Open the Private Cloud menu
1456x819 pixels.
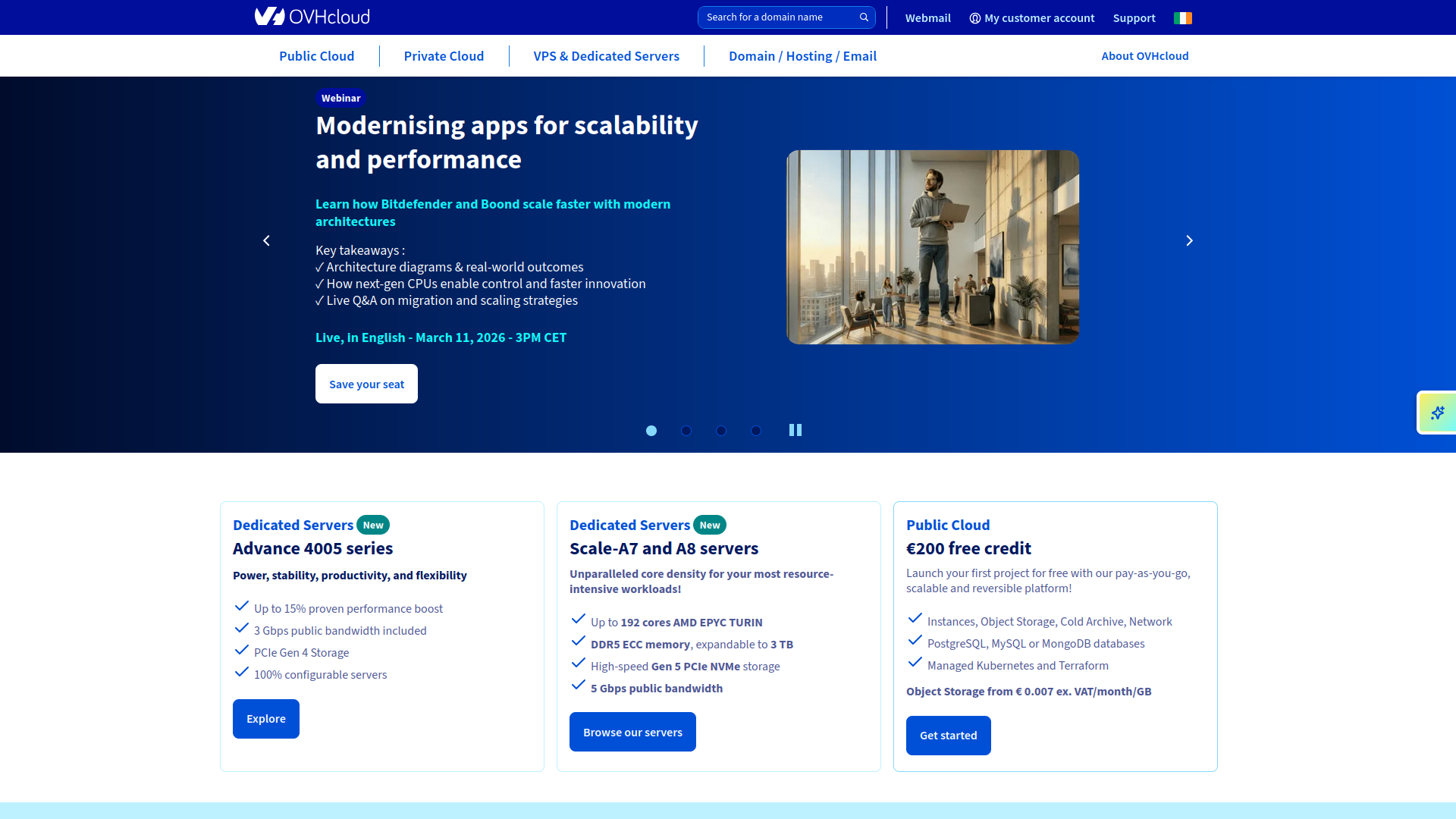[x=444, y=55]
